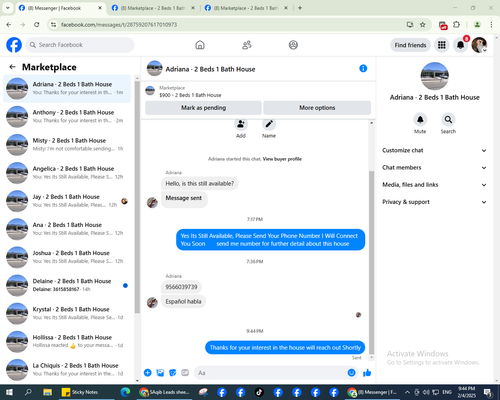This screenshot has height=400, width=500.
Task: Open unread chat with Delaine
Action: (x=67, y=285)
